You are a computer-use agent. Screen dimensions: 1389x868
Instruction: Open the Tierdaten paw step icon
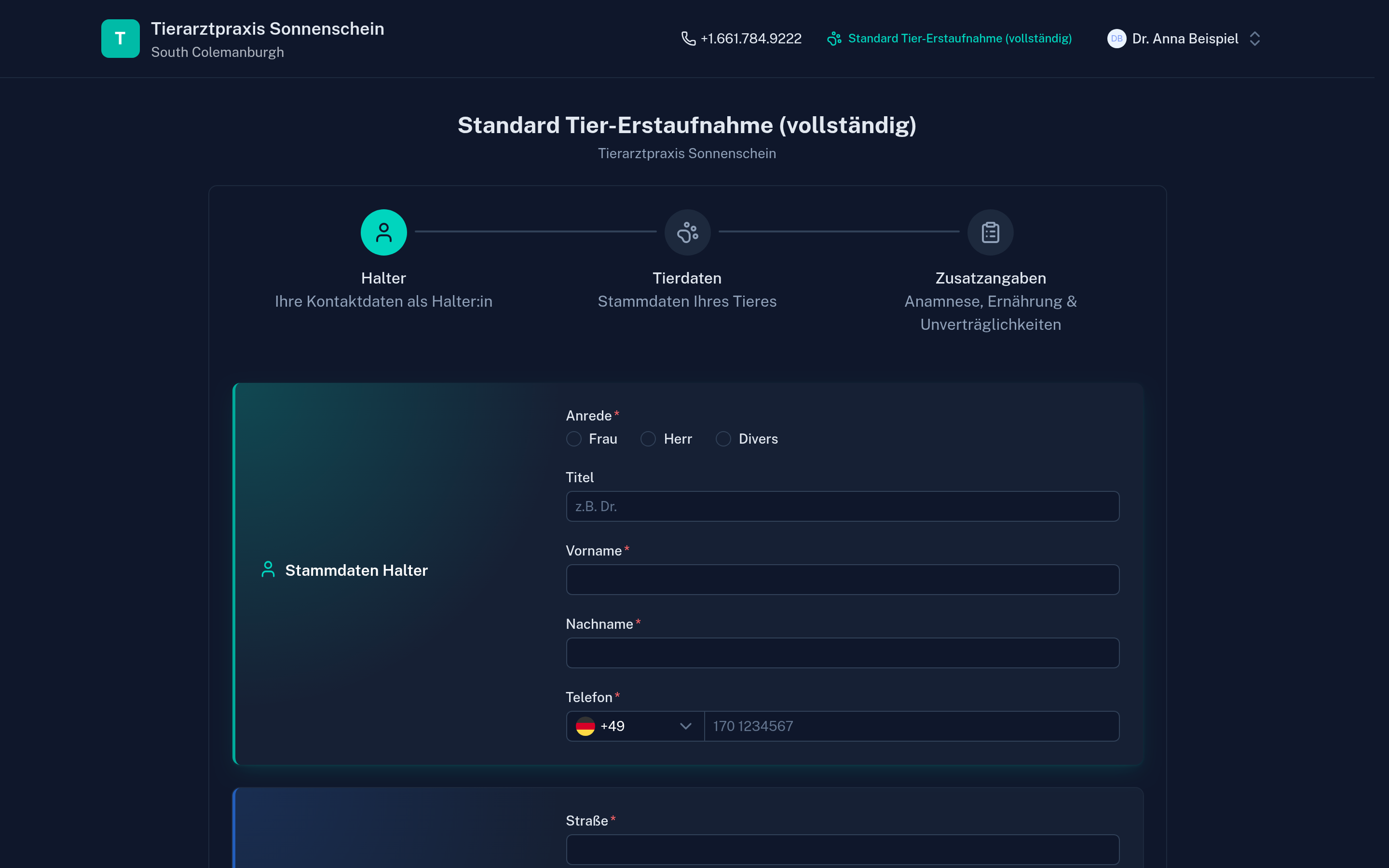687,232
